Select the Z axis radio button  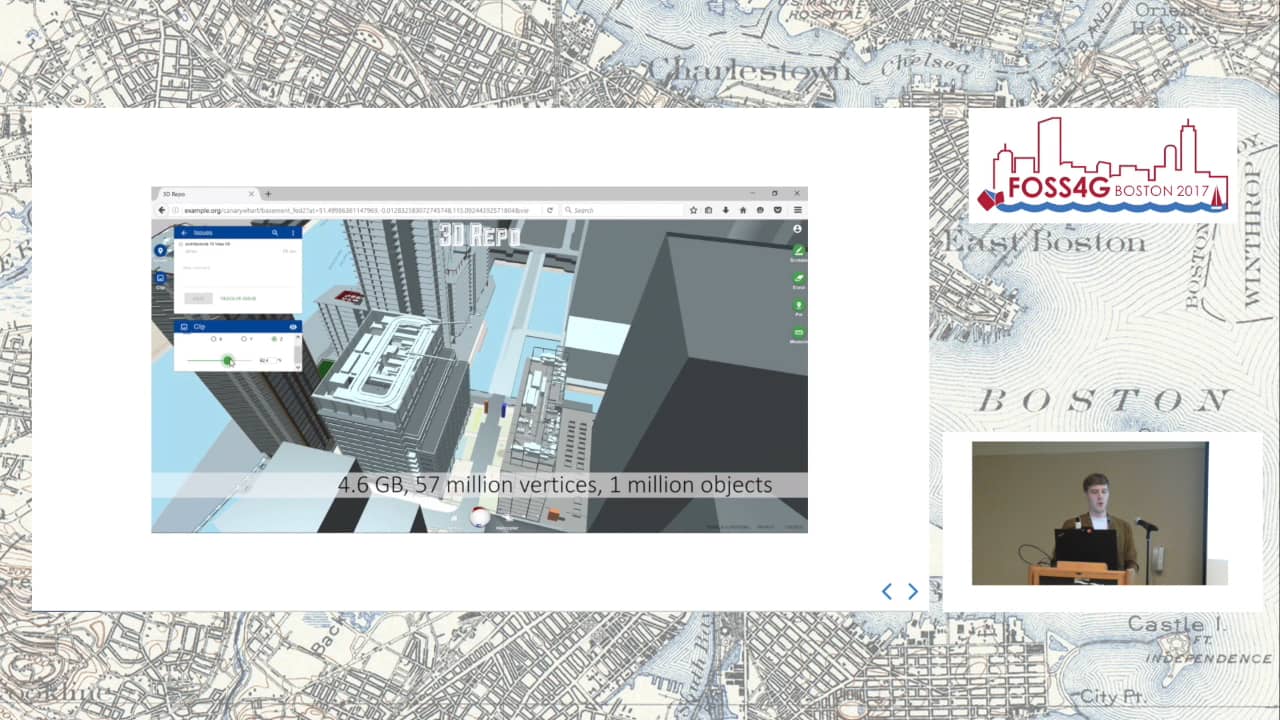pos(274,339)
